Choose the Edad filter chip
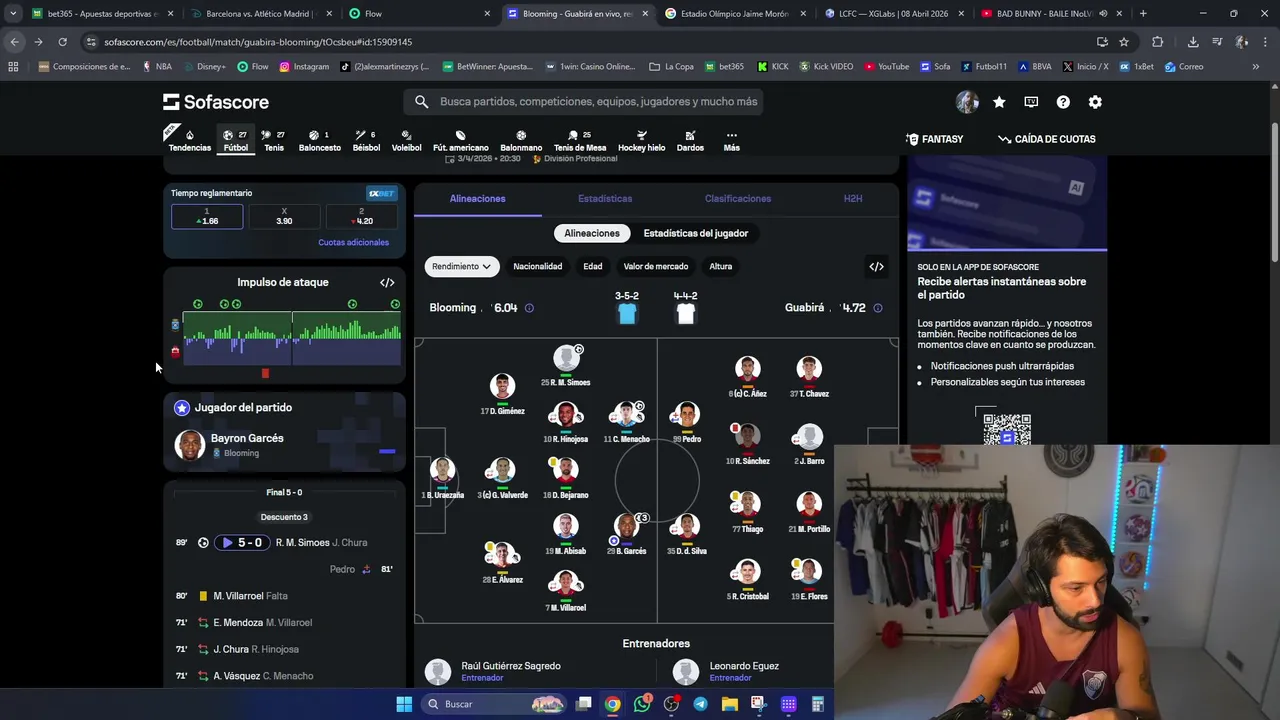Viewport: 1280px width, 720px height. pyautogui.click(x=593, y=267)
